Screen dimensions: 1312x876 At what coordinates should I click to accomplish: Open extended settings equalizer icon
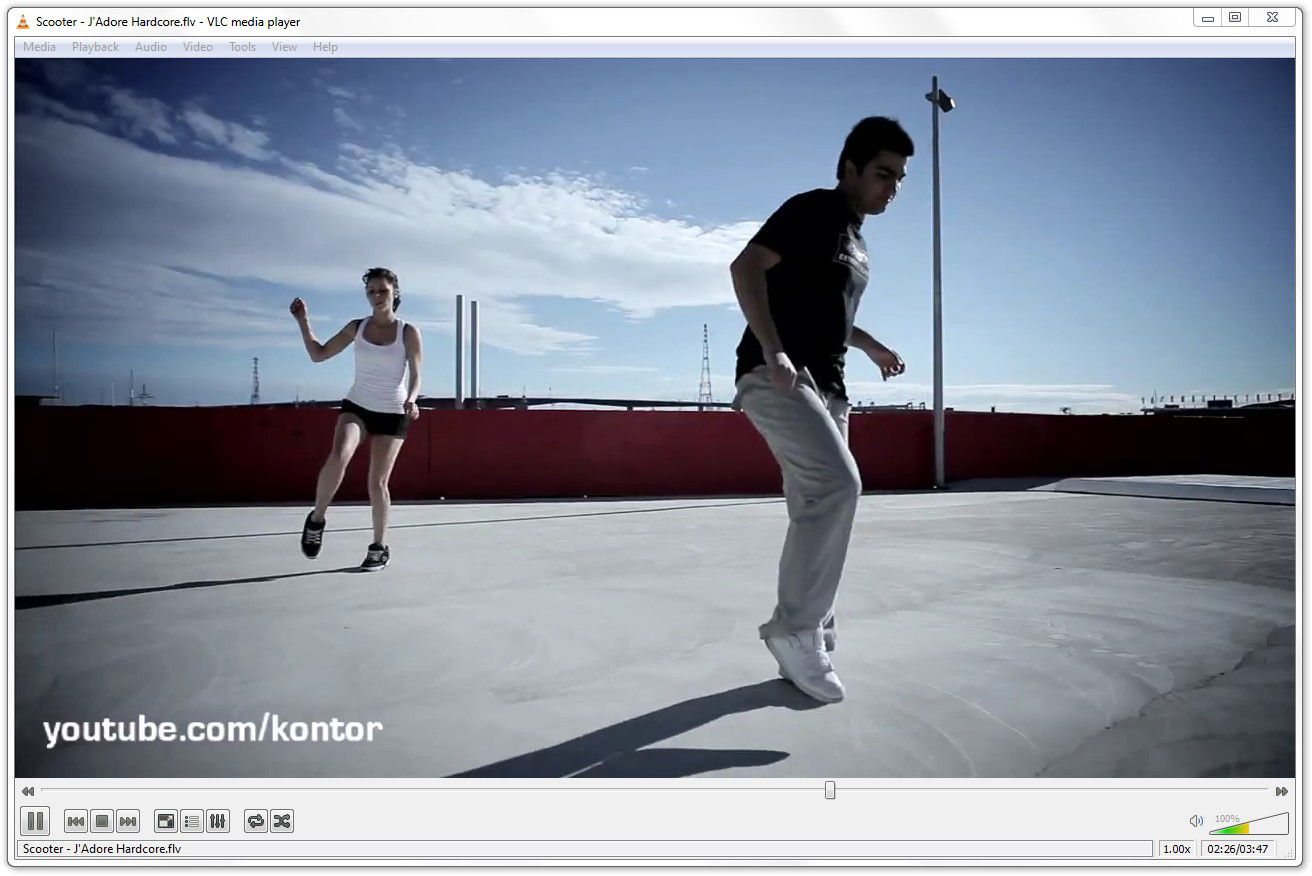pyautogui.click(x=218, y=822)
